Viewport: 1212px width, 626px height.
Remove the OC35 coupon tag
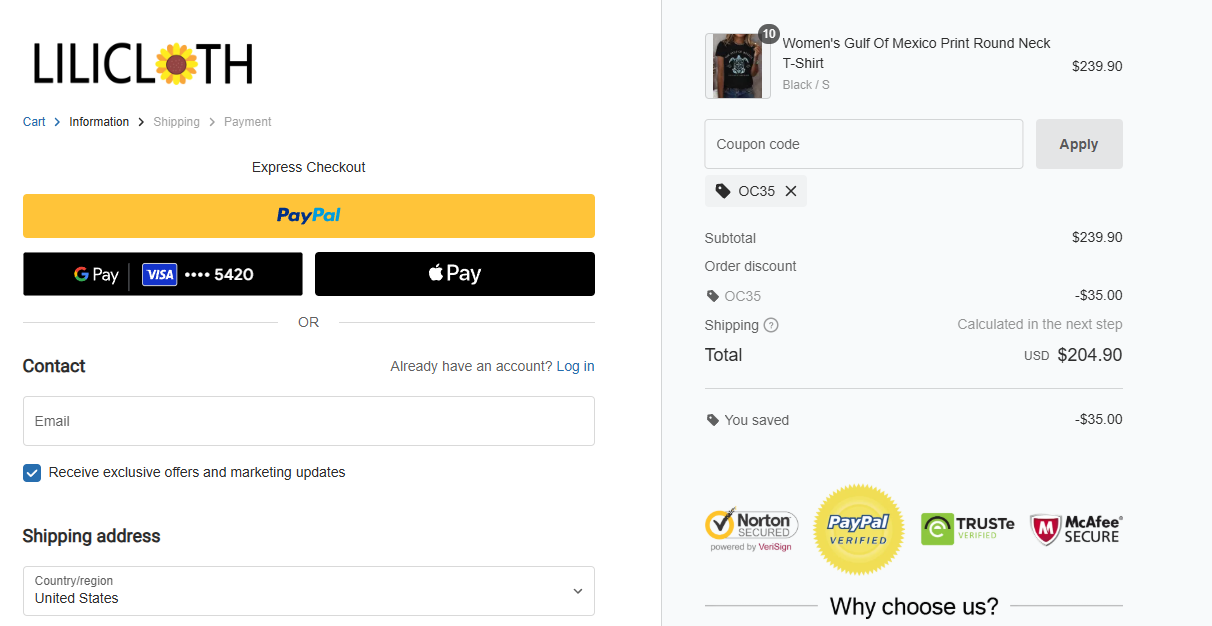tap(791, 191)
